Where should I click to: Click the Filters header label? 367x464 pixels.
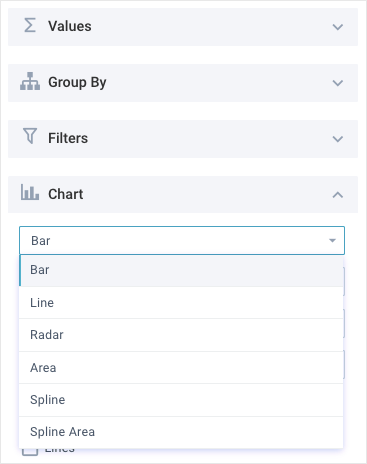coord(68,138)
